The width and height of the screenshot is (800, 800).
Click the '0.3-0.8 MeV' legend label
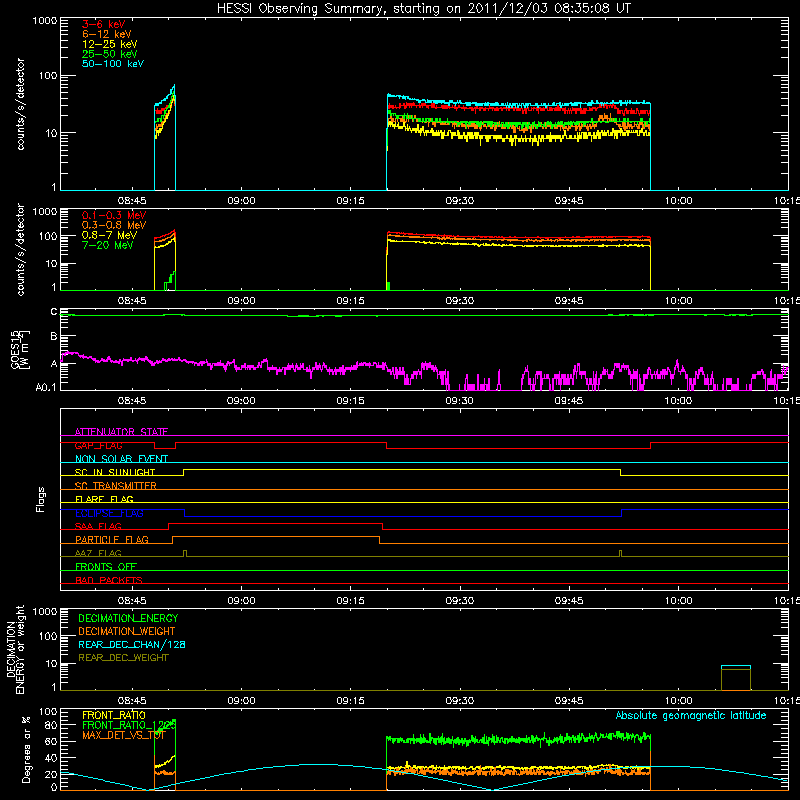[x=114, y=225]
